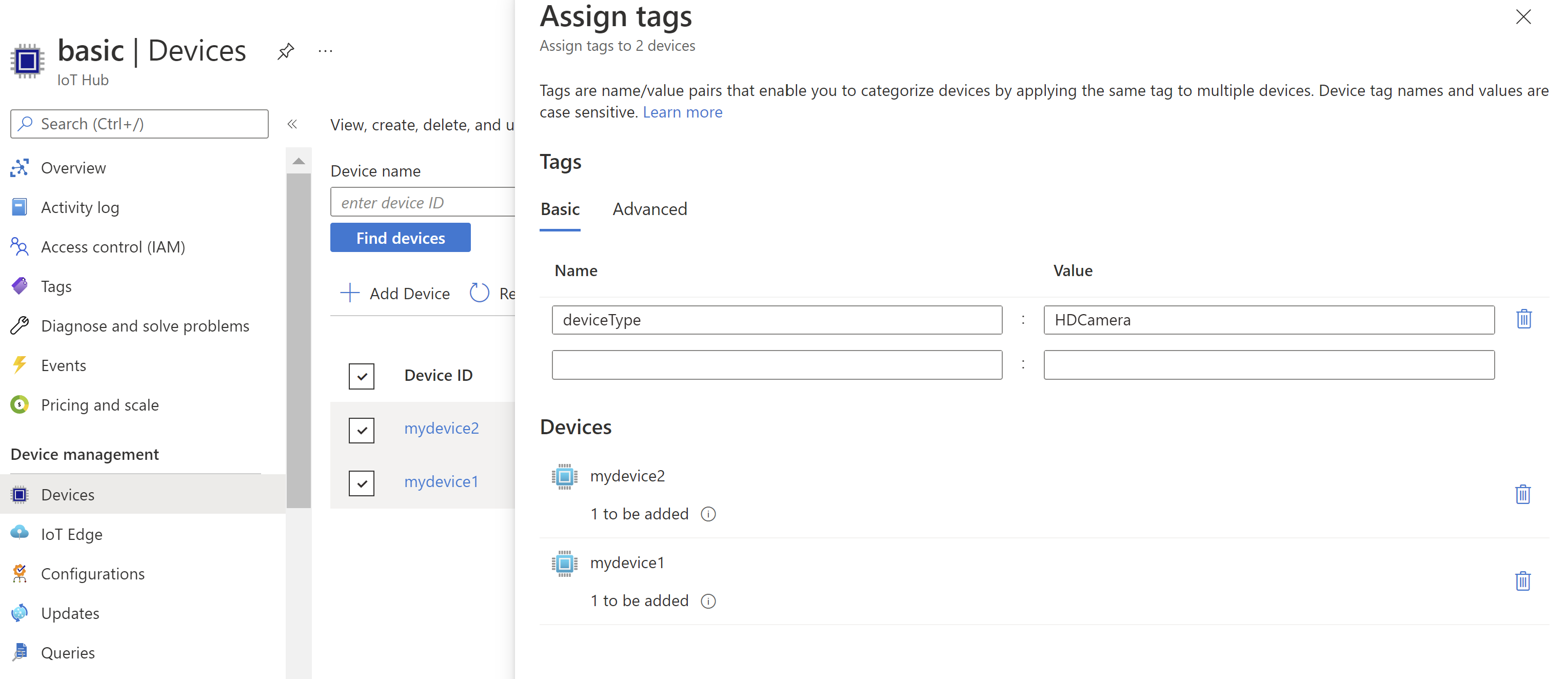
Task: Toggle checkbox for mydevice1 selection
Action: (362, 481)
